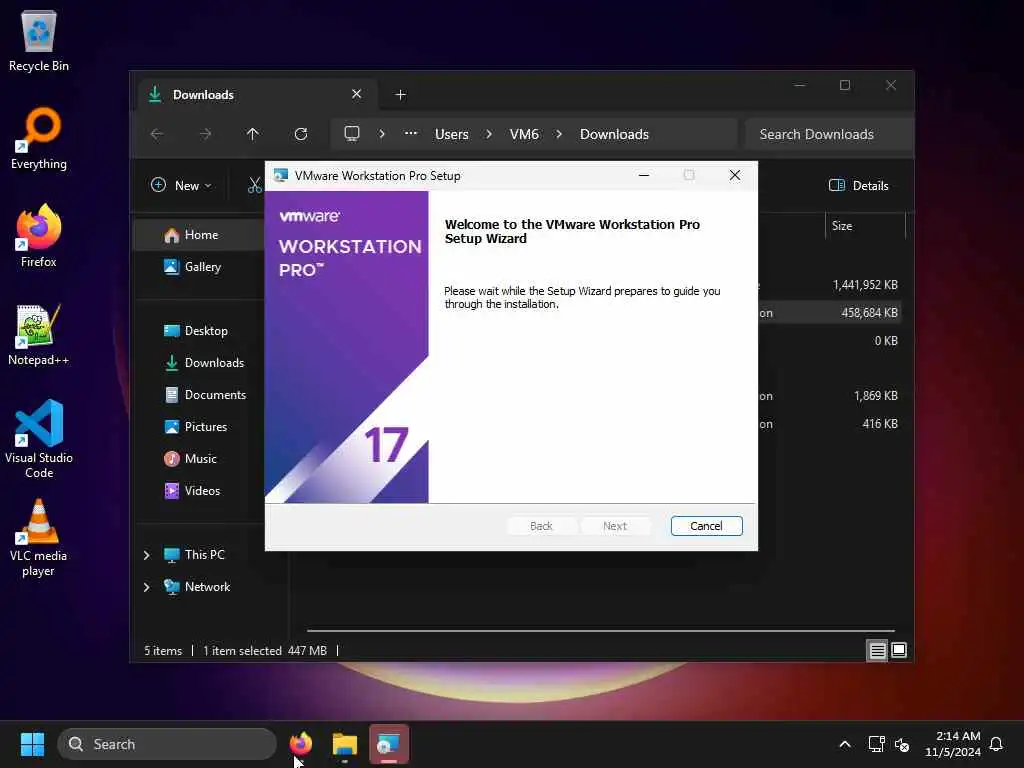Image resolution: width=1024 pixels, height=768 pixels.
Task: Click the Cut scissors icon in Explorer toolbar
Action: point(255,185)
